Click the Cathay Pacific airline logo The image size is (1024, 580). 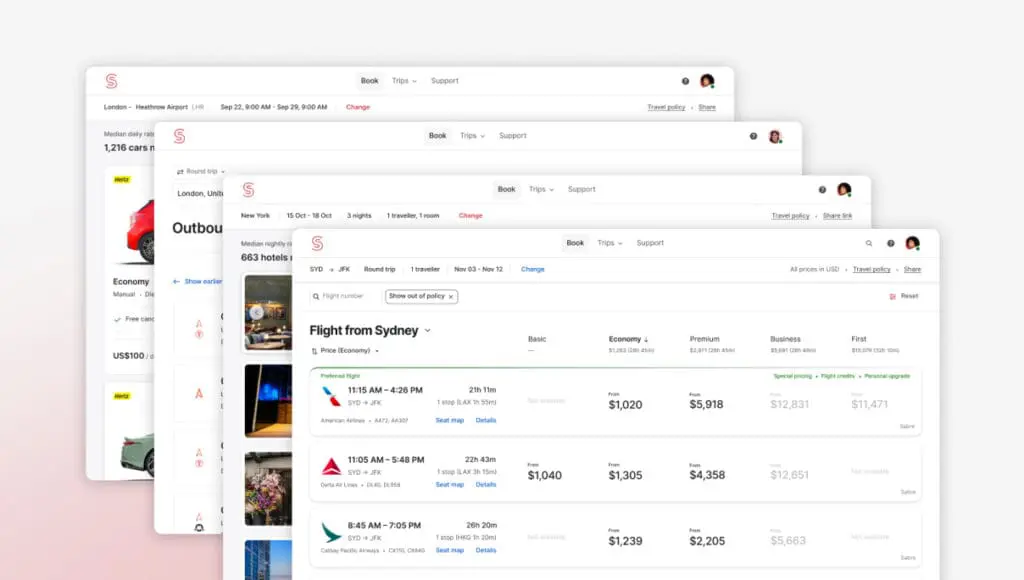(x=331, y=532)
